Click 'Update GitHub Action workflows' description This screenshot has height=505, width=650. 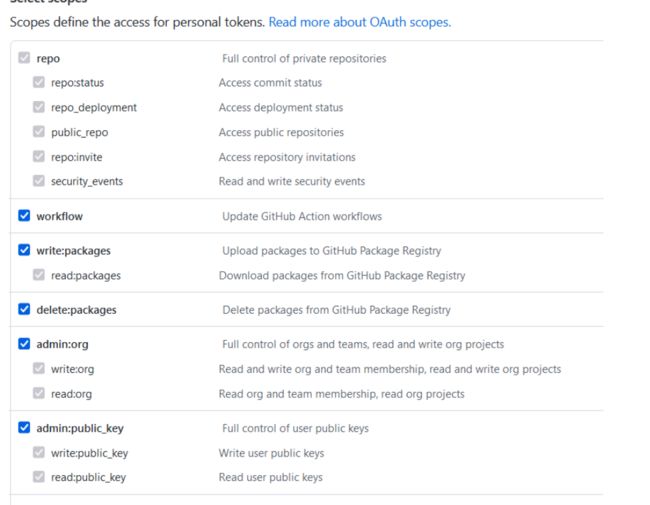[302, 216]
